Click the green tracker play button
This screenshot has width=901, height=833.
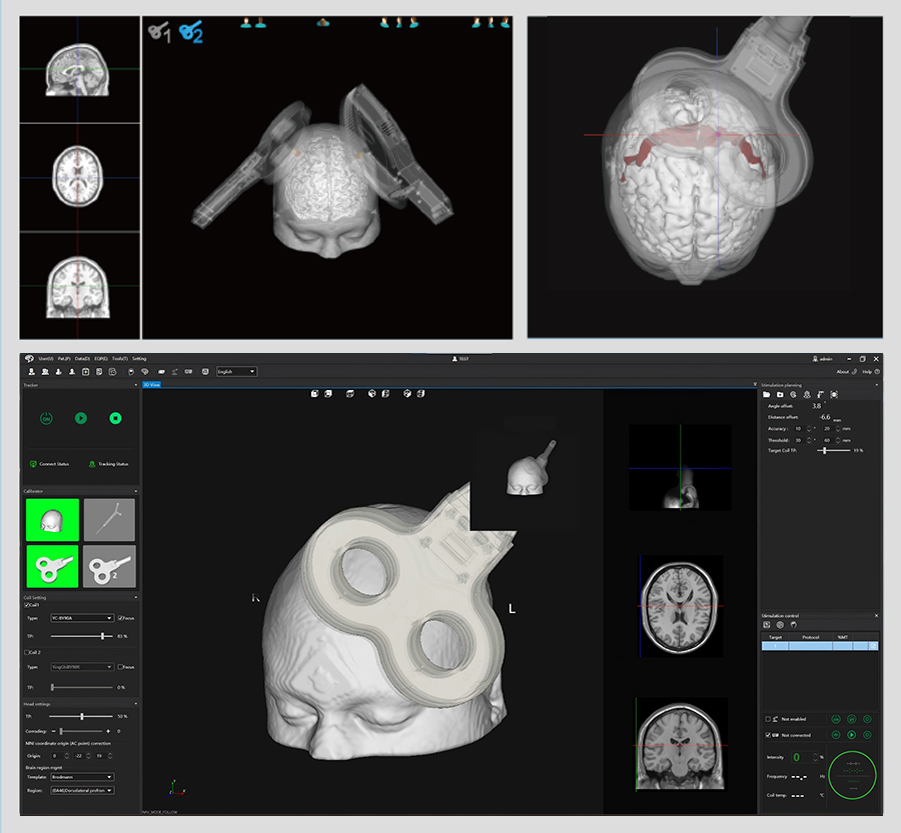point(81,418)
